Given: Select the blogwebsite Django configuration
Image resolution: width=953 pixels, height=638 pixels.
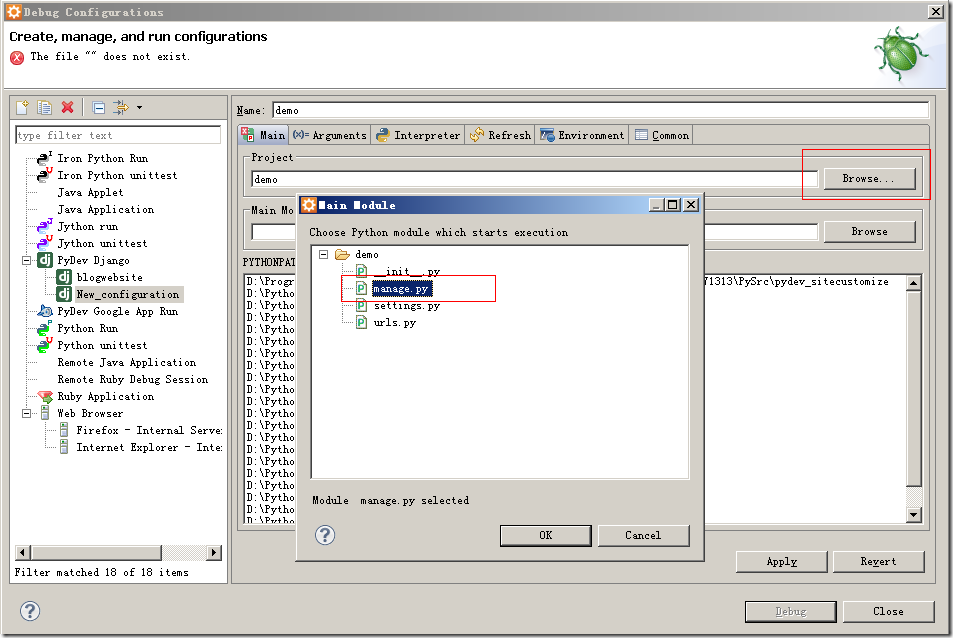Looking at the screenshot, I should [x=109, y=277].
